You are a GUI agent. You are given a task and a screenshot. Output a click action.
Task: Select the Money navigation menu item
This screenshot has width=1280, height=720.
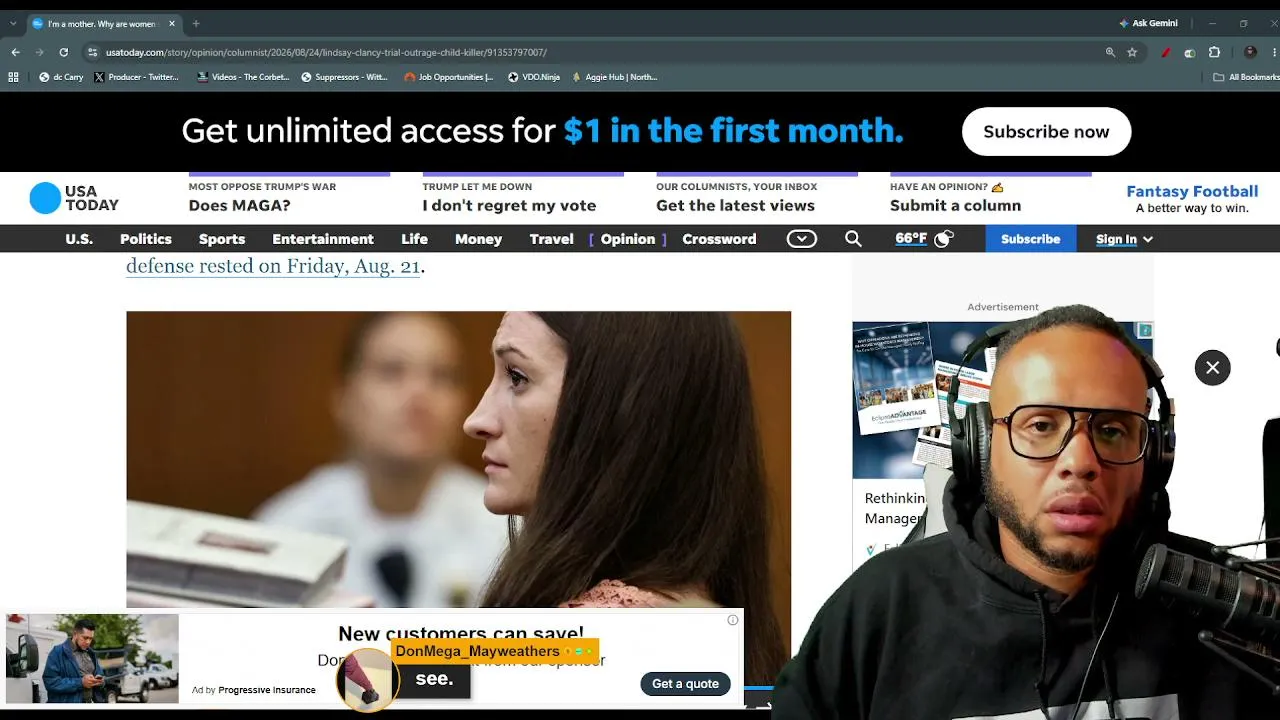[479, 239]
